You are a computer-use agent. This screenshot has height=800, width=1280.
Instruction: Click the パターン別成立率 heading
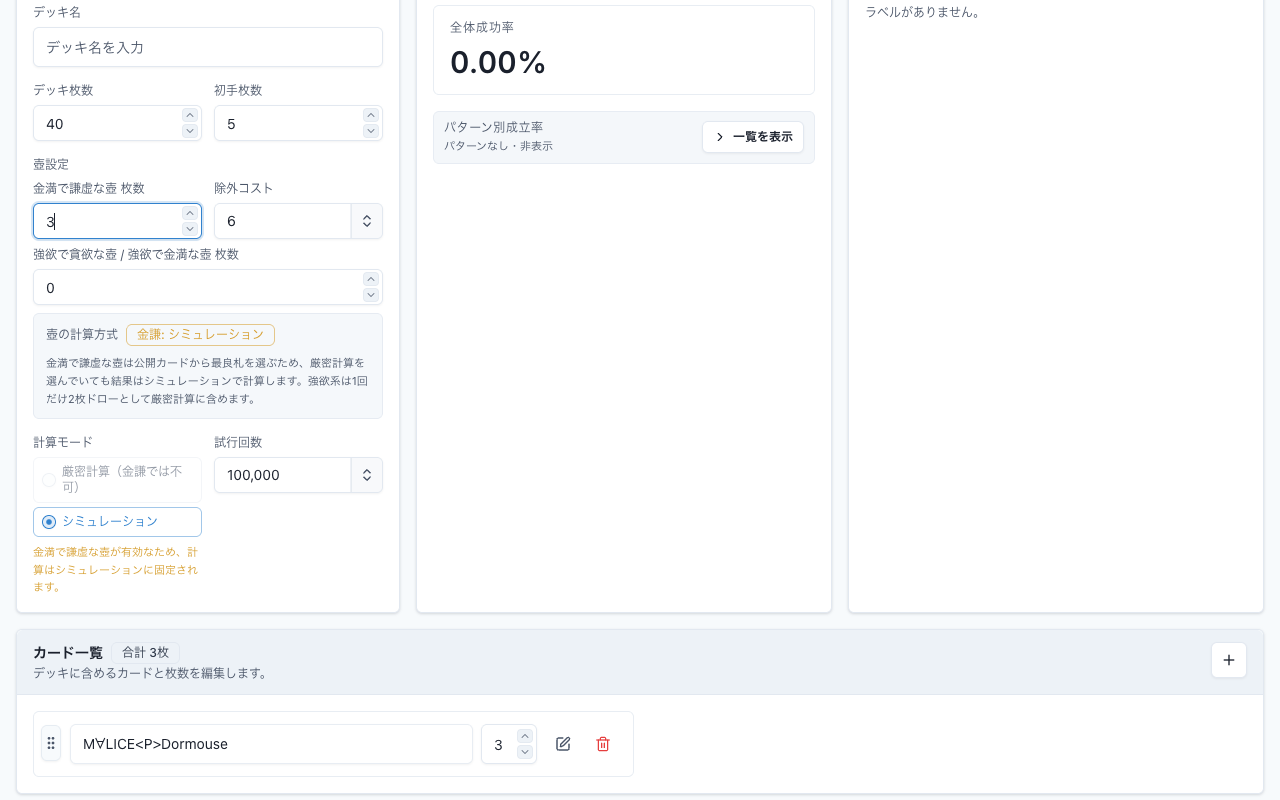tap(494, 127)
